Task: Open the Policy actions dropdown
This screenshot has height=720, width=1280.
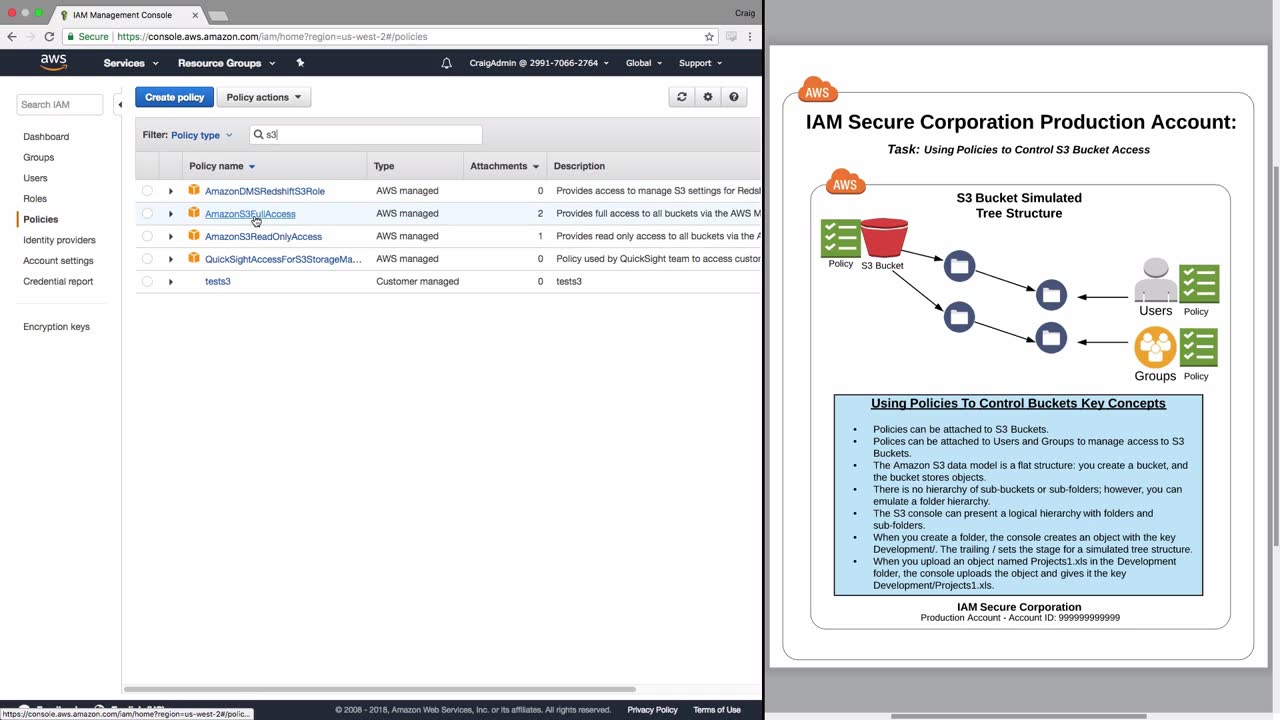Action: click(264, 97)
